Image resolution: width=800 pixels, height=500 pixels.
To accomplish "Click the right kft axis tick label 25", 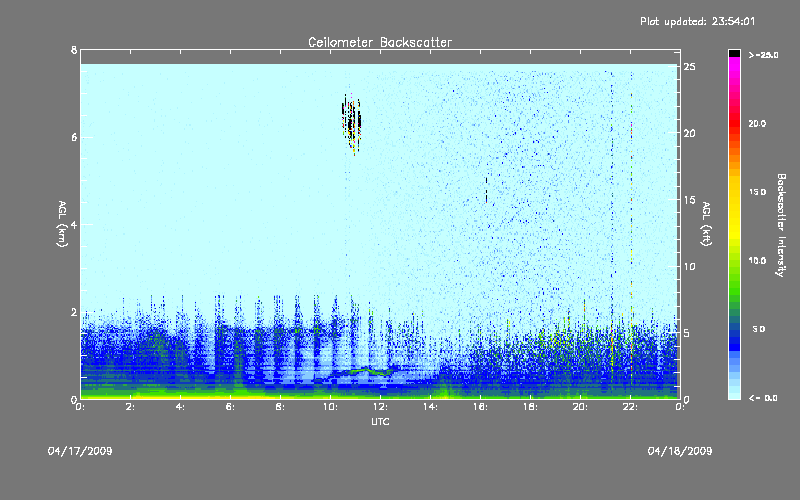I will click(x=689, y=67).
